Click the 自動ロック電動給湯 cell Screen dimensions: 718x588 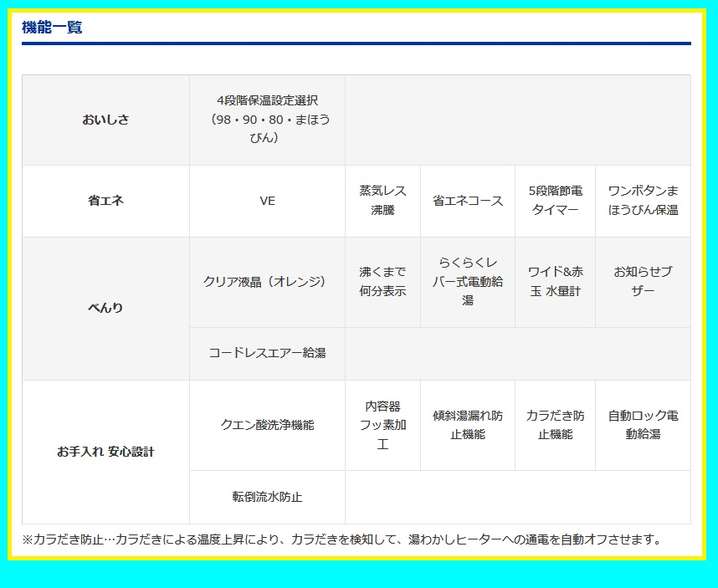point(643,425)
